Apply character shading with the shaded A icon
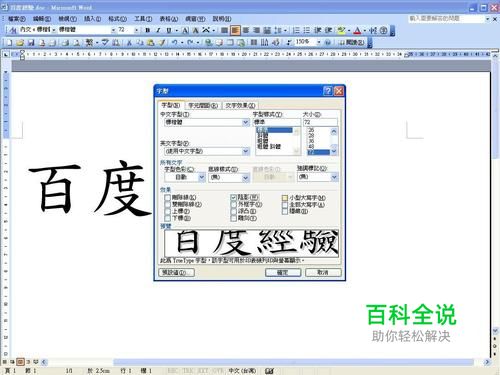The height and width of the screenshot is (375, 500). [196, 30]
